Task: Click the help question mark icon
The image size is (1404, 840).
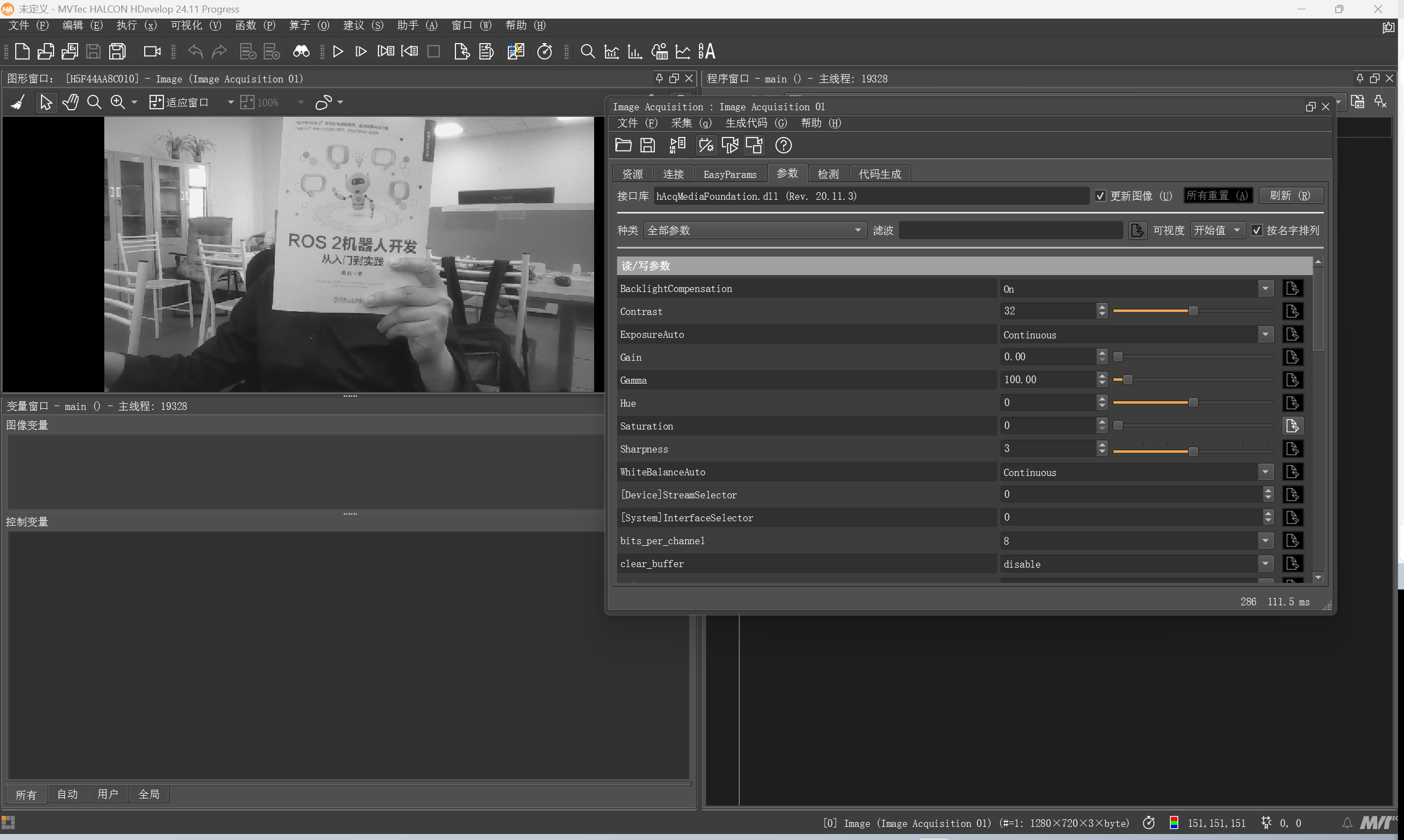Action: coord(783,146)
